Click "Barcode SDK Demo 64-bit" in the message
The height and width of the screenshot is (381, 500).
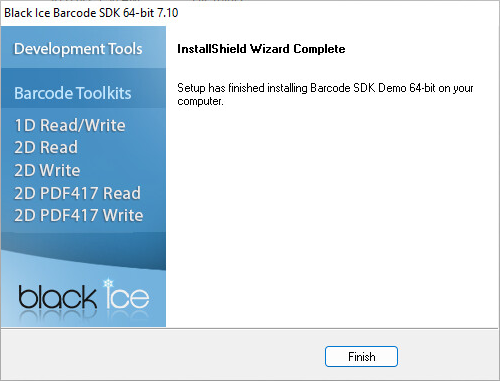373,88
